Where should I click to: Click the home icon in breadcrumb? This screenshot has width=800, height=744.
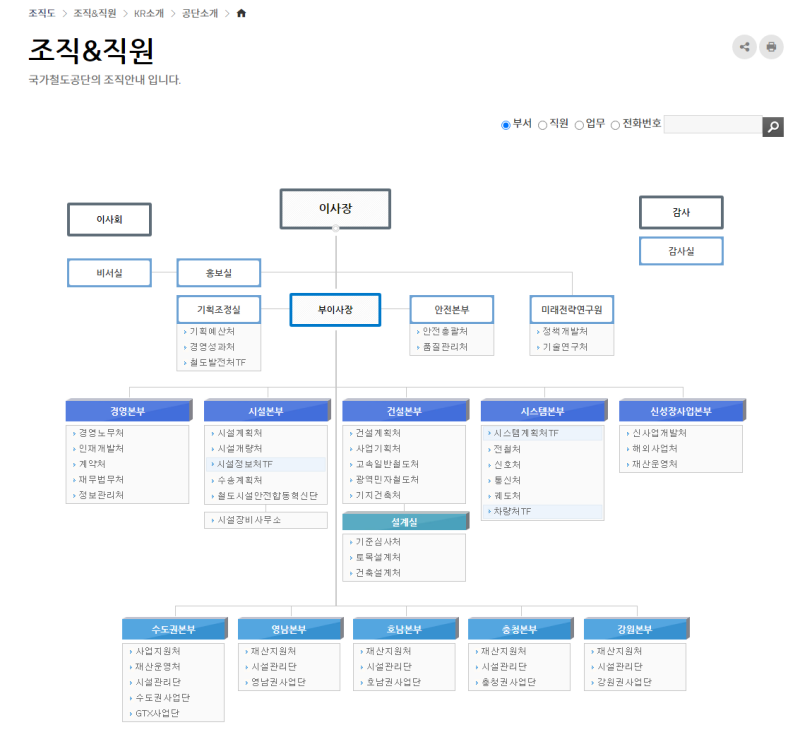(241, 13)
